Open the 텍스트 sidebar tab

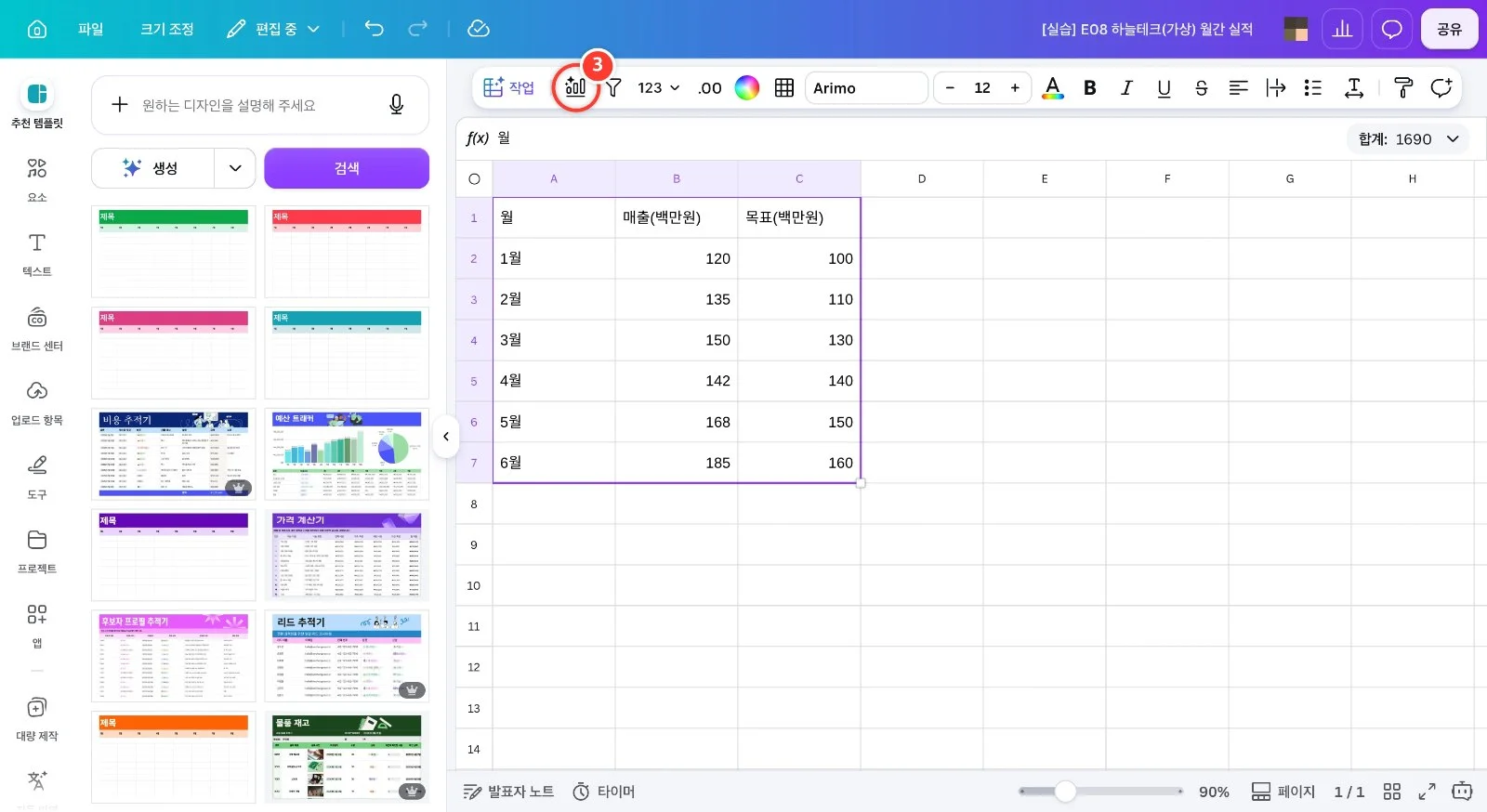click(x=37, y=254)
